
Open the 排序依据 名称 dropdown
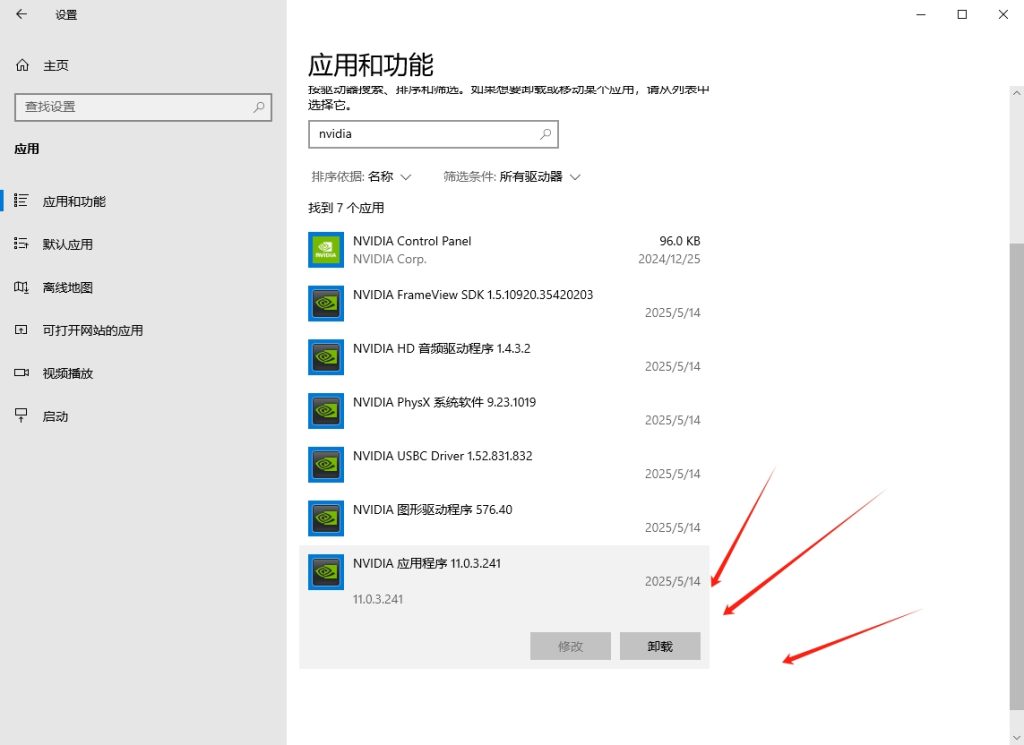tap(361, 177)
